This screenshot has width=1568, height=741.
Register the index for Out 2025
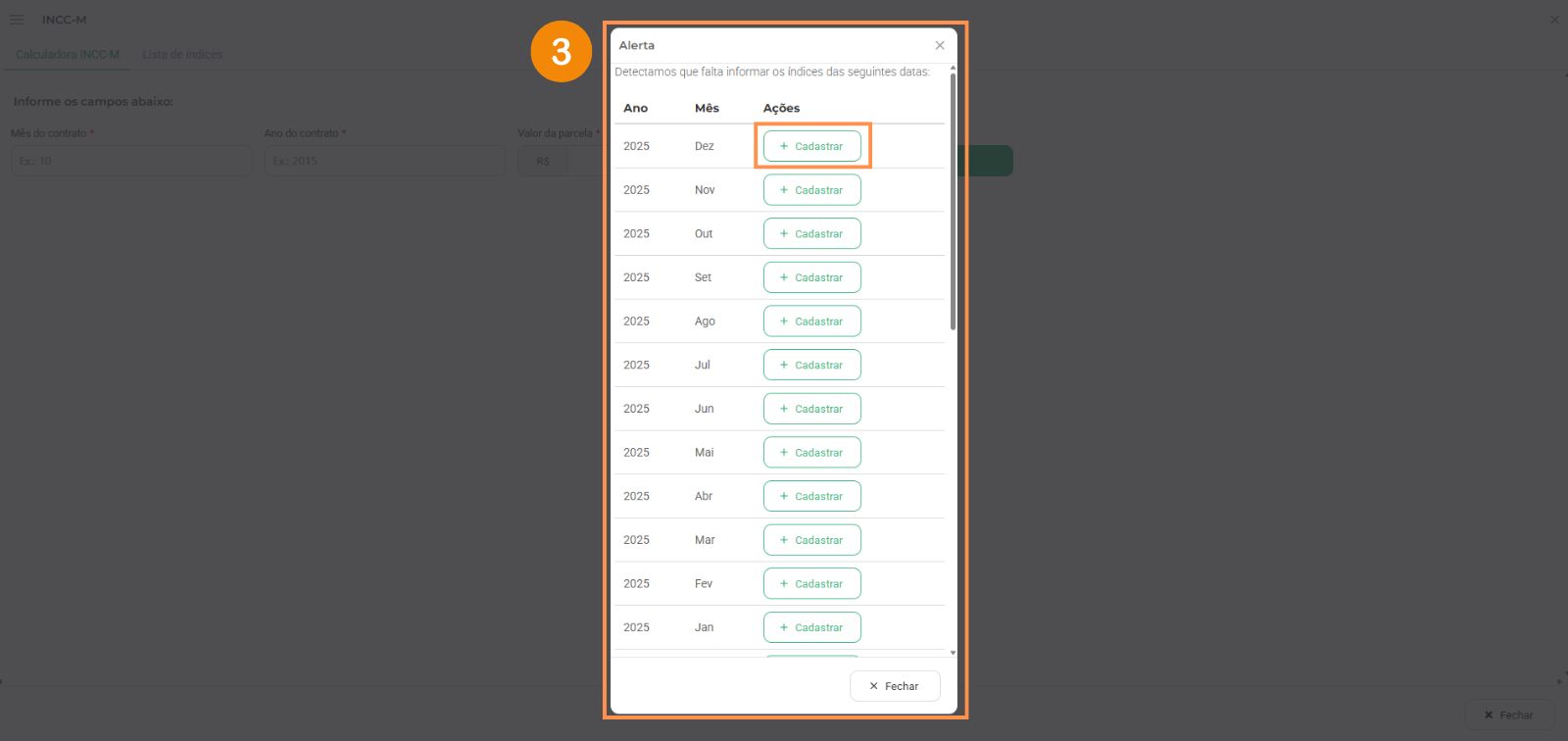click(811, 233)
